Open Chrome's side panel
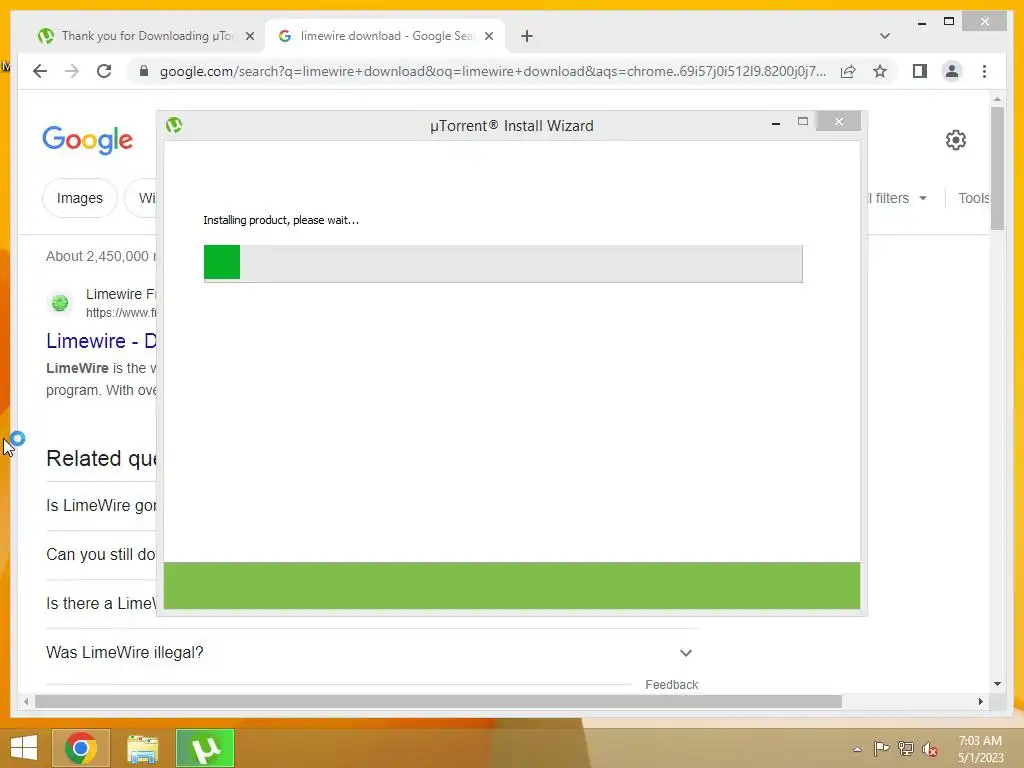 (x=920, y=71)
